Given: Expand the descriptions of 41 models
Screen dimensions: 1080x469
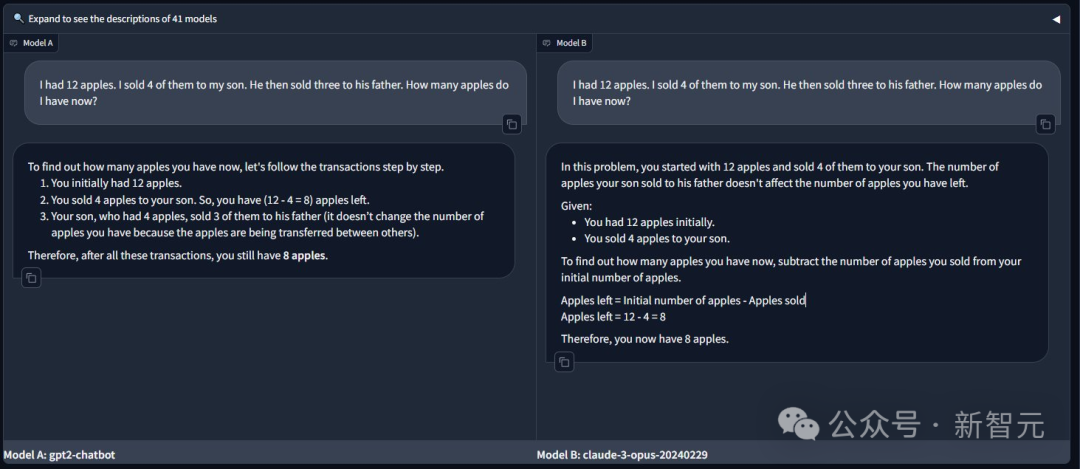Looking at the screenshot, I should [122, 18].
